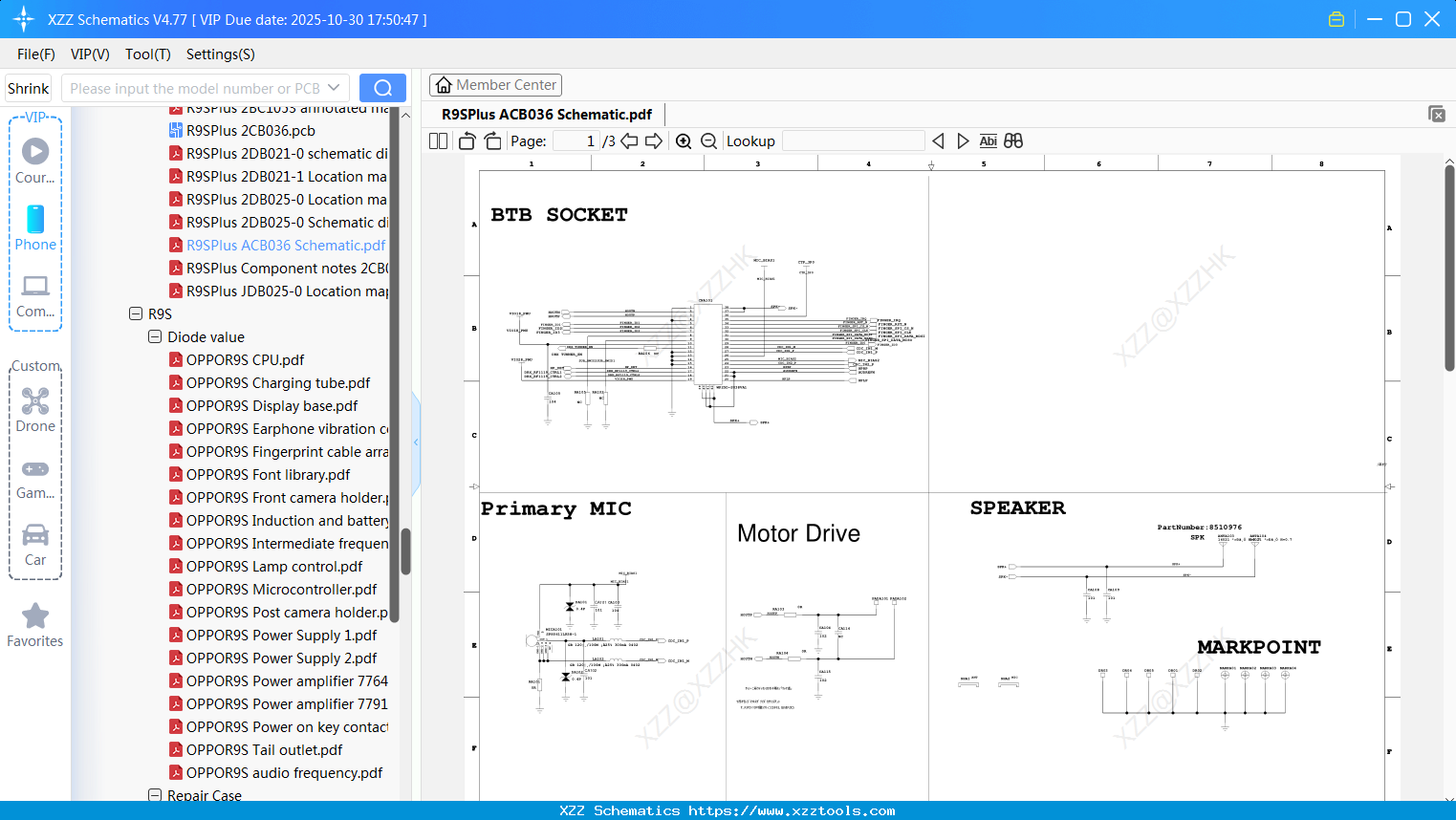
Task: Open the two-page view mode
Action: [437, 140]
